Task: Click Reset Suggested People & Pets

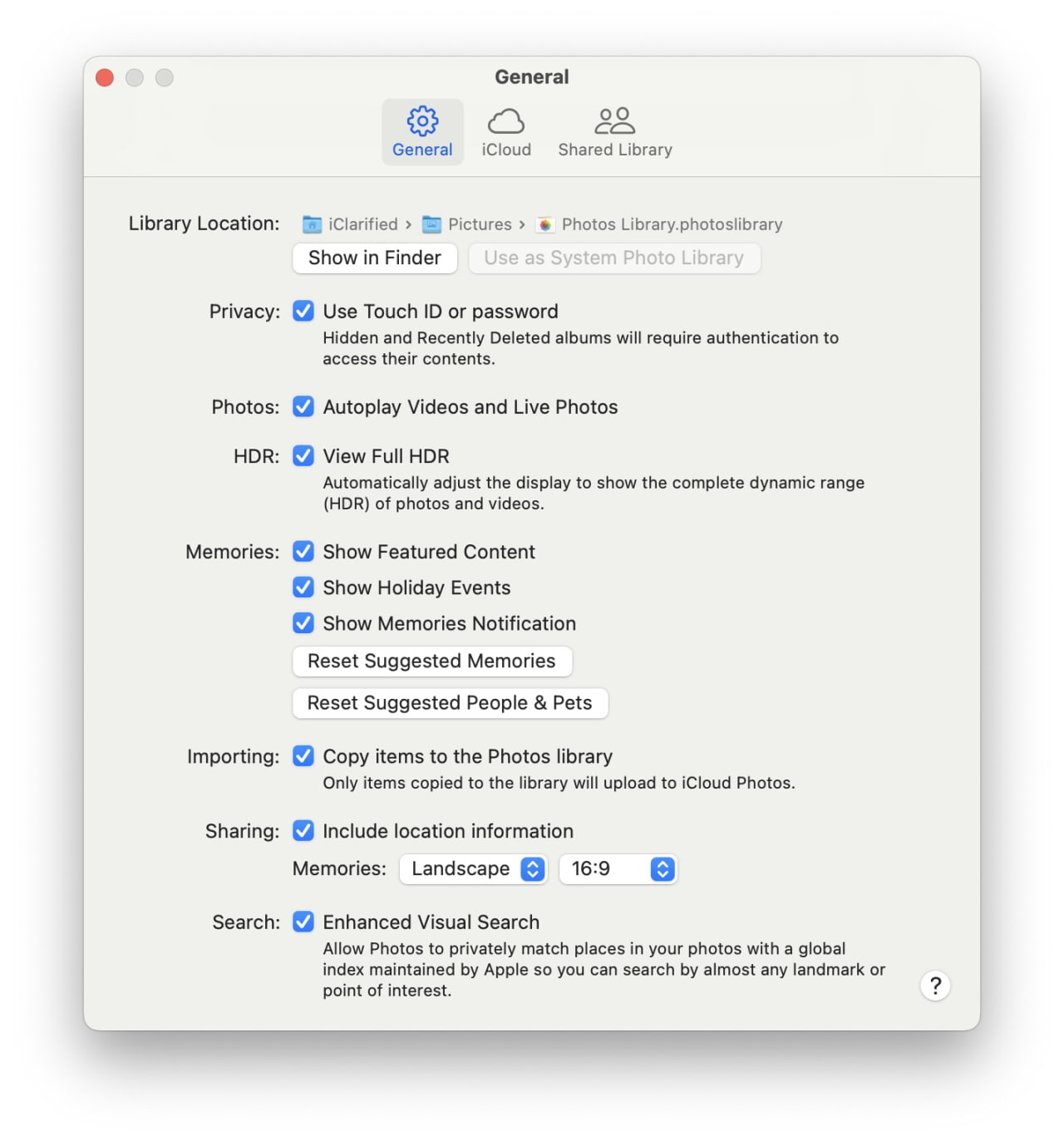Action: point(450,703)
